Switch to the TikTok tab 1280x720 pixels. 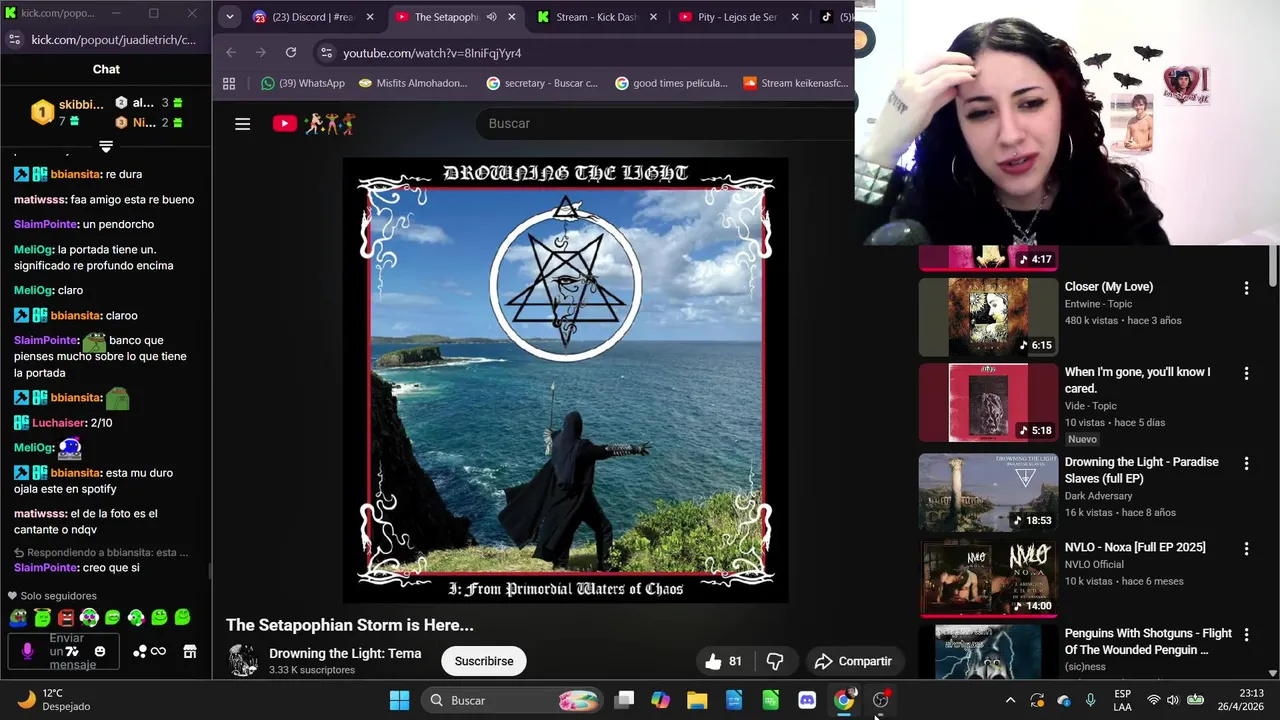click(x=835, y=17)
